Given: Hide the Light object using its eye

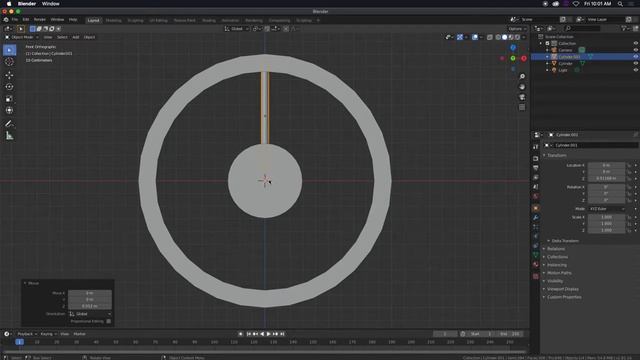Looking at the screenshot, I should pos(636,70).
